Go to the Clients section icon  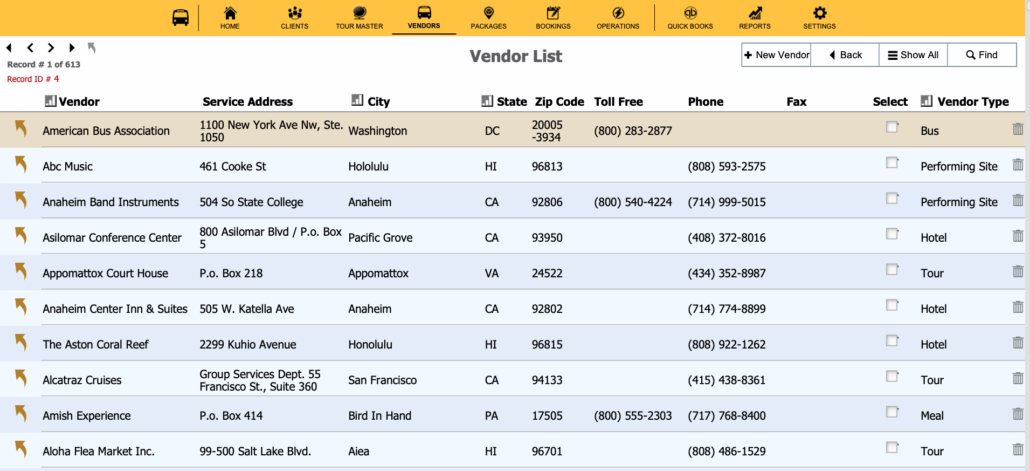(x=295, y=13)
